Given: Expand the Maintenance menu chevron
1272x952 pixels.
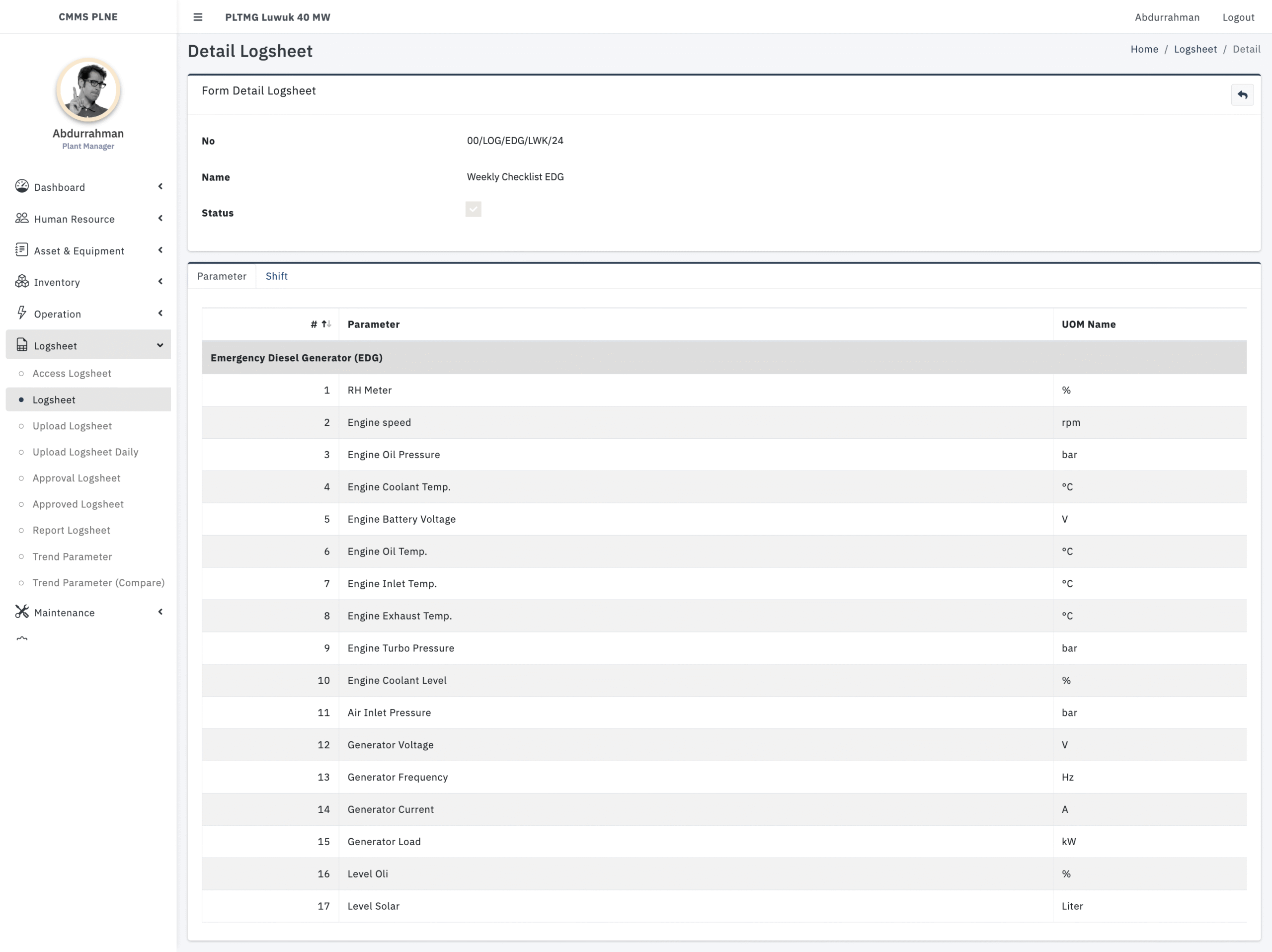Looking at the screenshot, I should (x=160, y=612).
